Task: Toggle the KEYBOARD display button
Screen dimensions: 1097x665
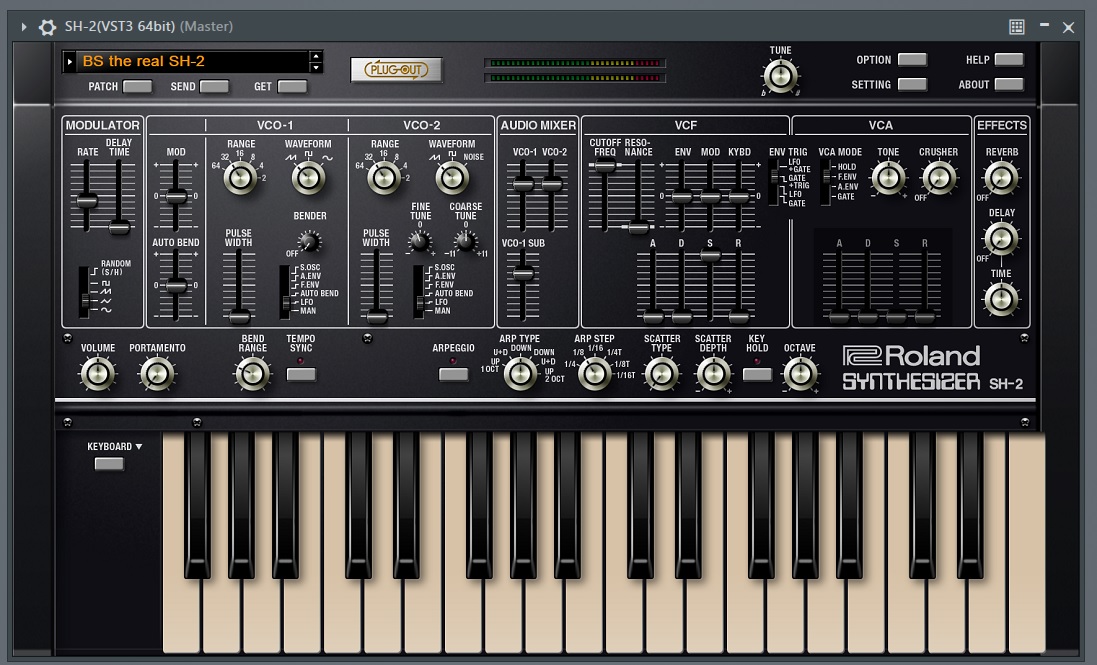Action: (x=109, y=464)
